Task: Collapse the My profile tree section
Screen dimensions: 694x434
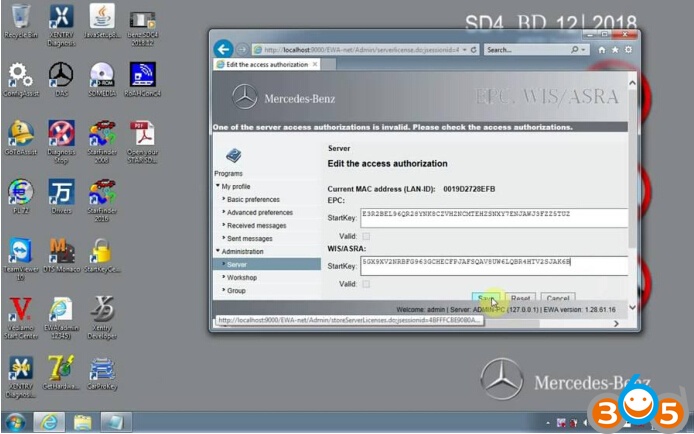Action: point(218,186)
